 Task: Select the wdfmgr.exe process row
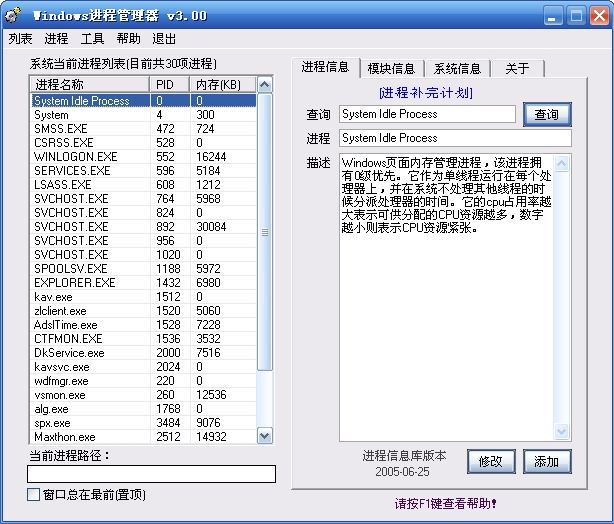tap(144, 381)
